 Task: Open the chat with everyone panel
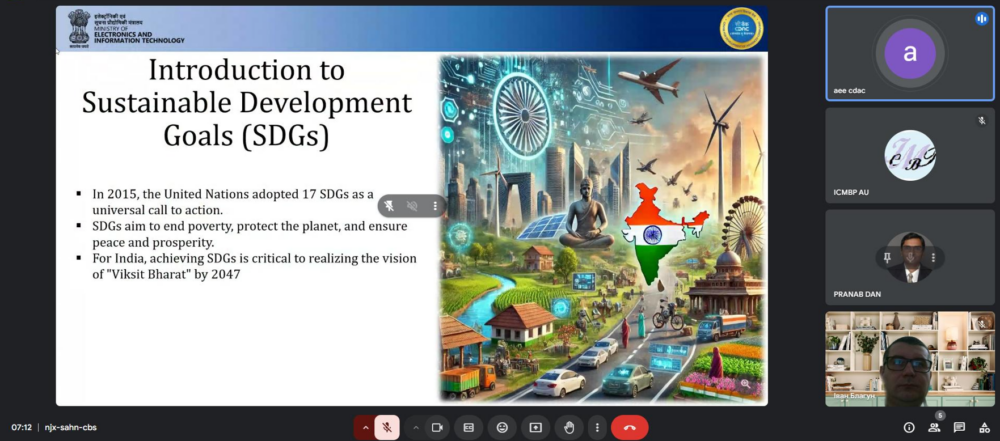(x=959, y=427)
